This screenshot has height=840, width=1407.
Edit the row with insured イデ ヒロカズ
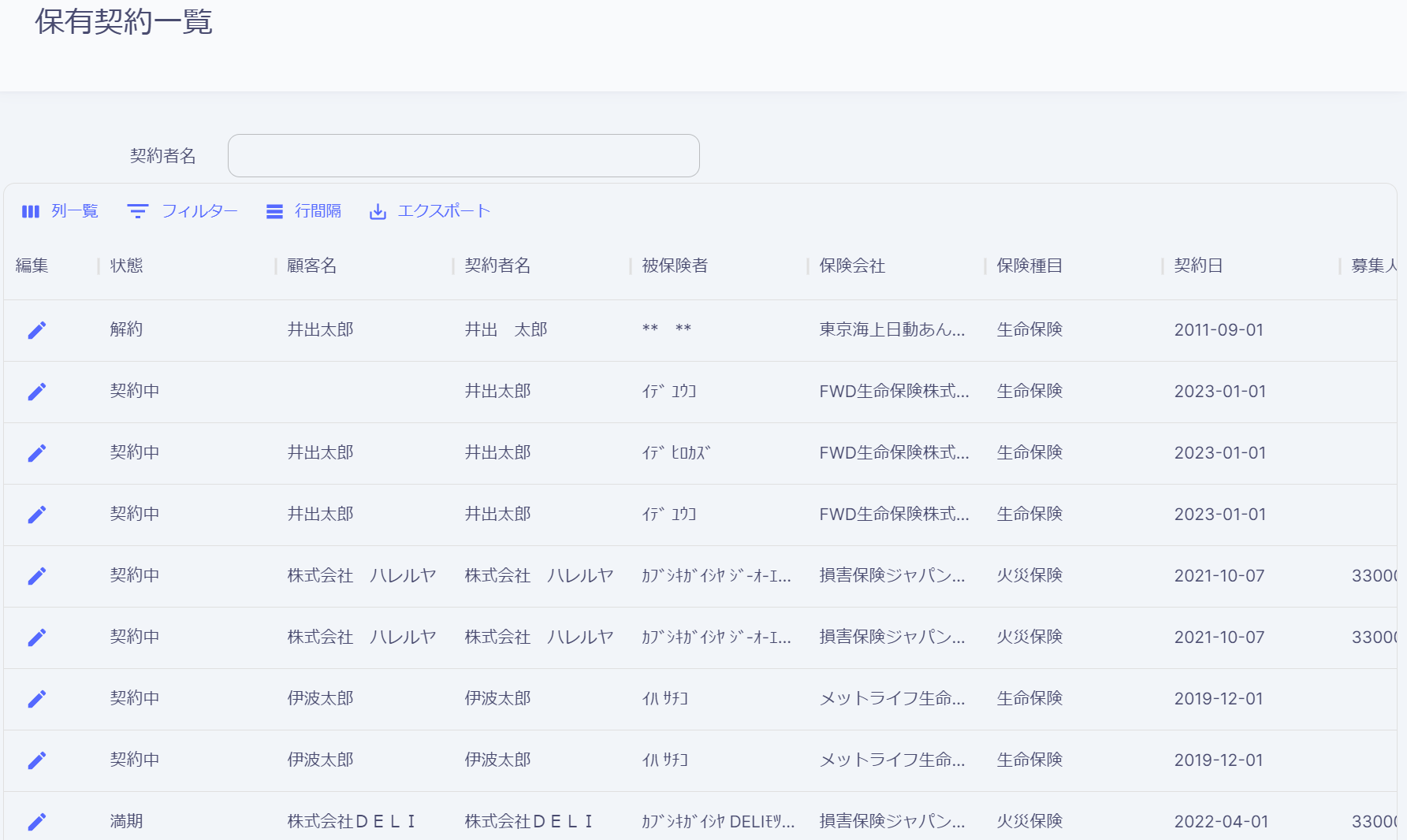tap(37, 453)
